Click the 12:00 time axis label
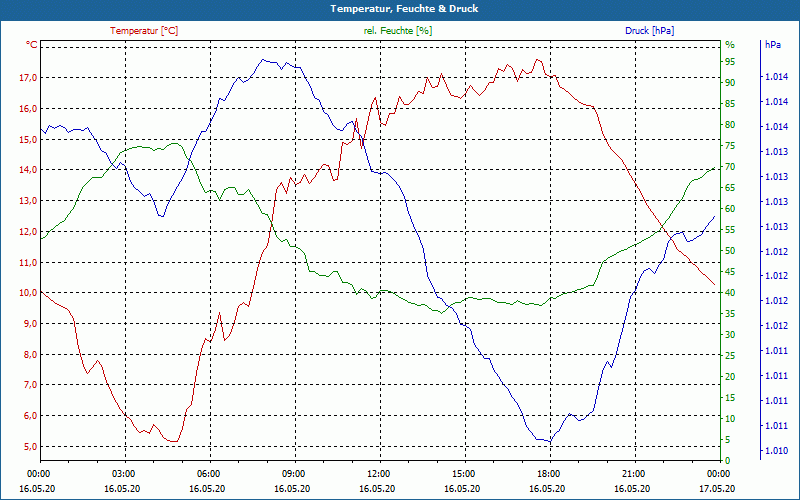This screenshot has width=800, height=500. pyautogui.click(x=378, y=474)
